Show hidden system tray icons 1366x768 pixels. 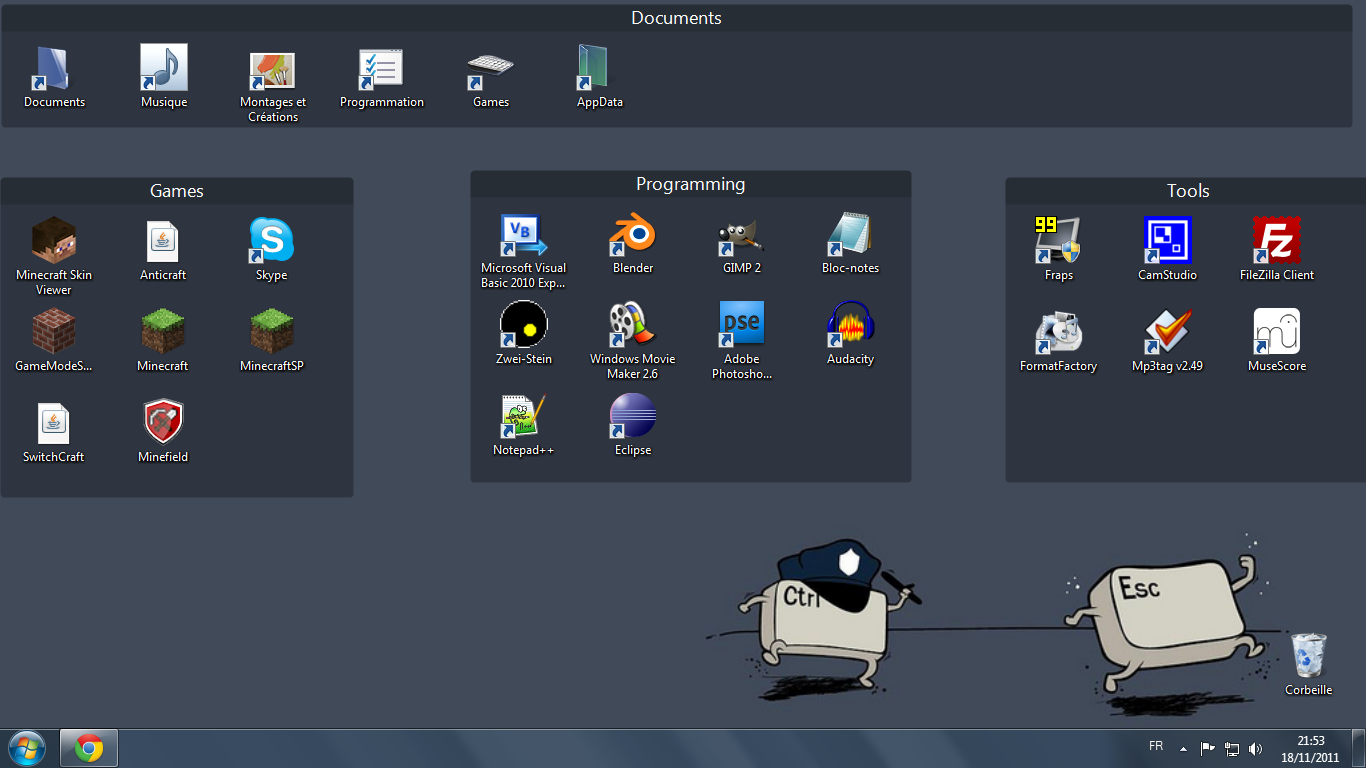pyautogui.click(x=1184, y=748)
